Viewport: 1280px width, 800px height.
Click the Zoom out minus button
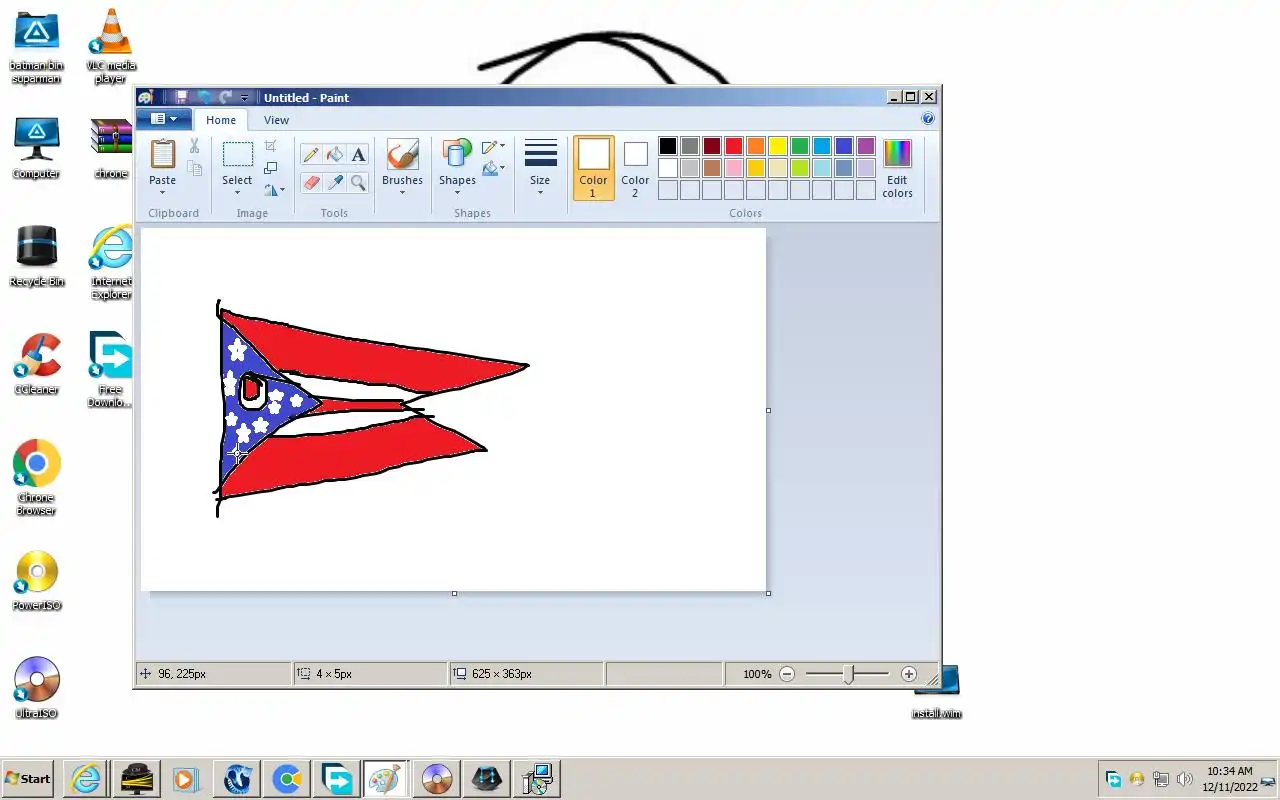(x=787, y=674)
